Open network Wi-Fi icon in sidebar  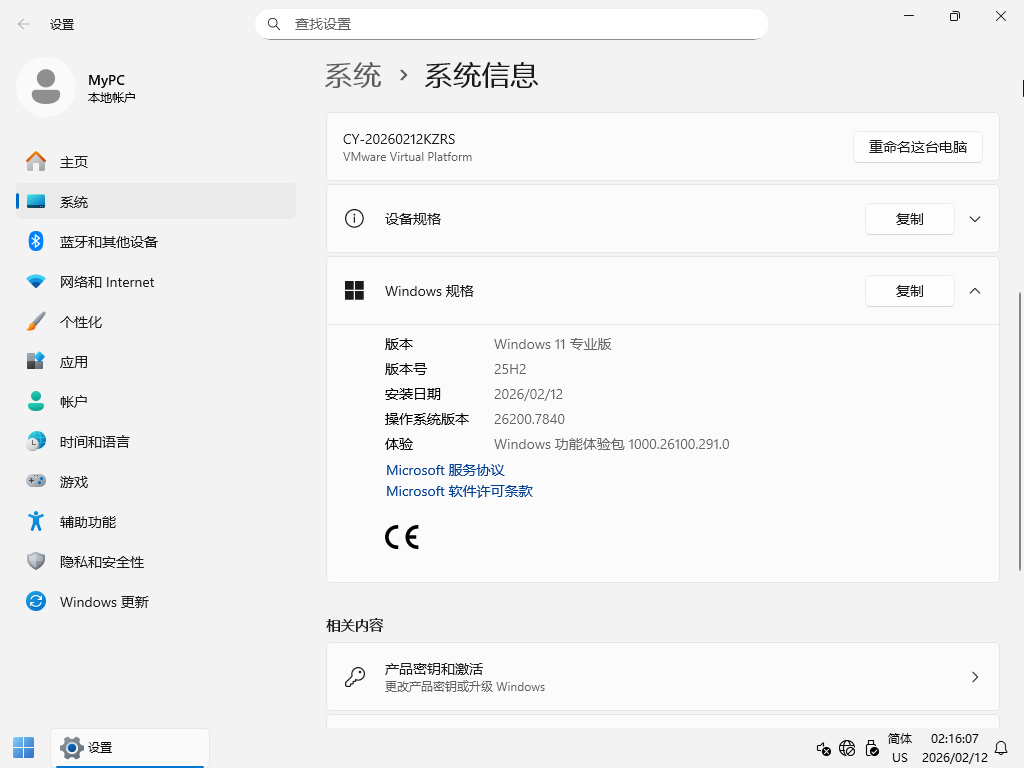tap(36, 282)
